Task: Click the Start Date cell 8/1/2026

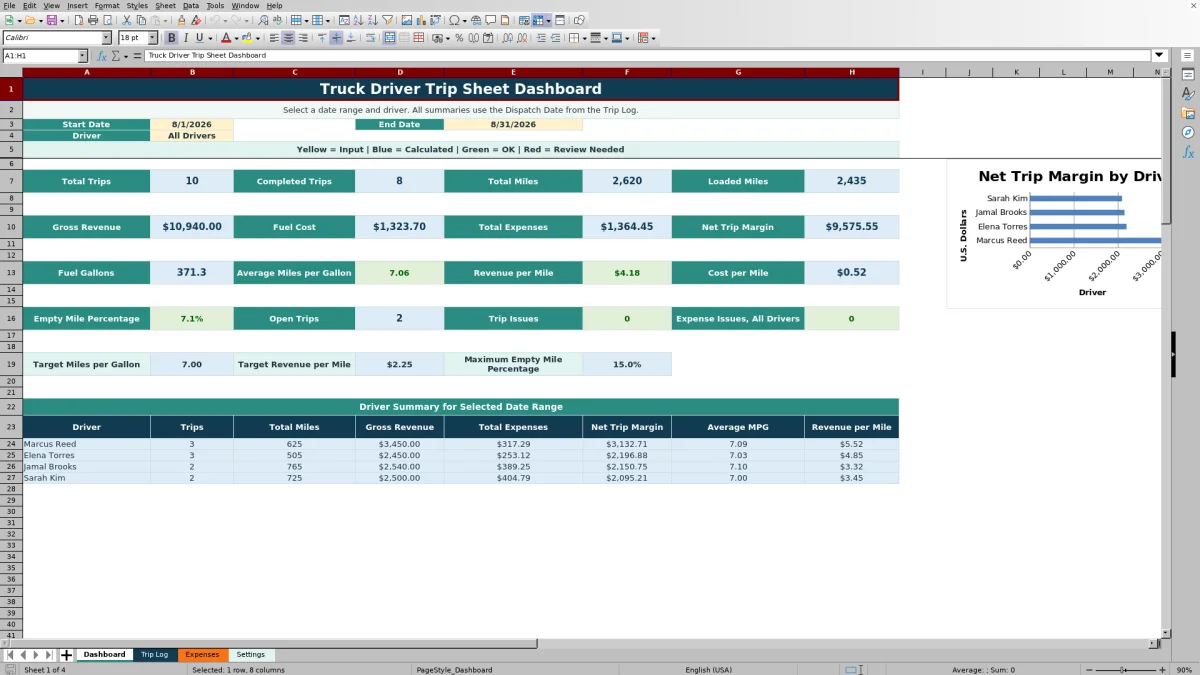Action: [191, 124]
